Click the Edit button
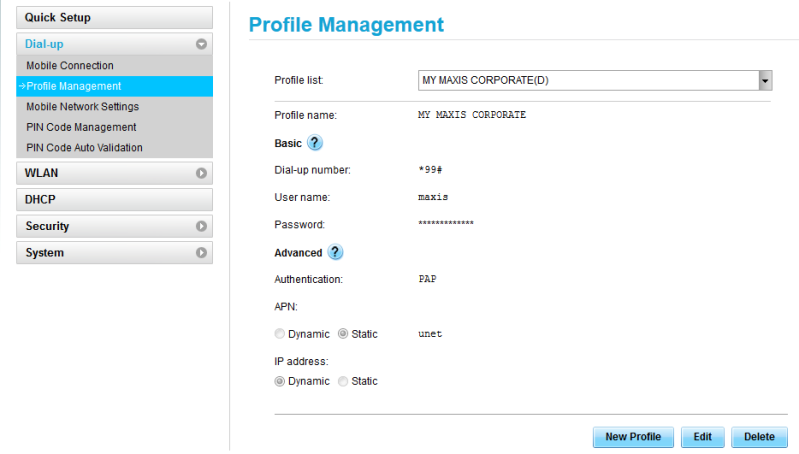The image size is (799, 454). 703,437
